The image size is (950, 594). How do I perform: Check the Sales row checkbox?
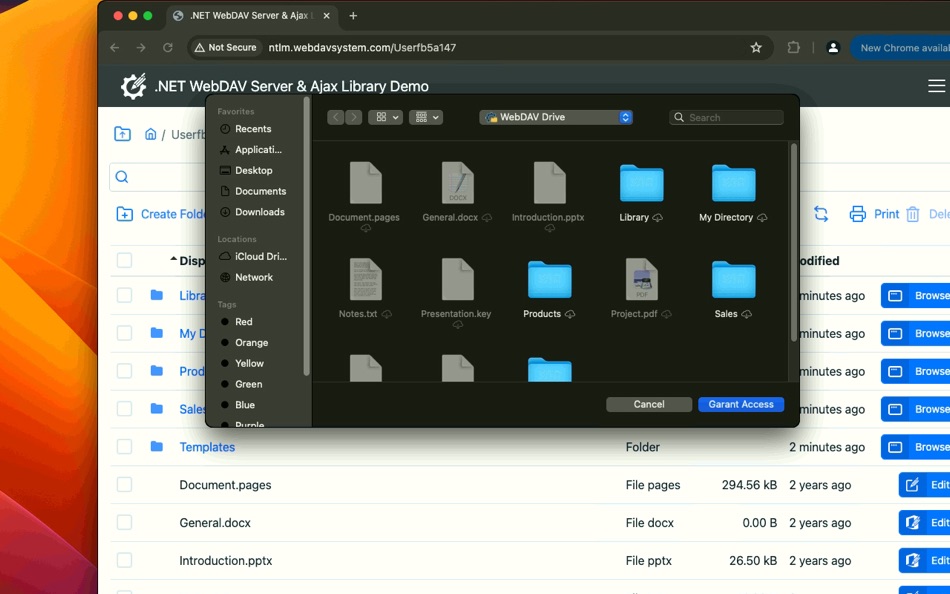tap(124, 409)
